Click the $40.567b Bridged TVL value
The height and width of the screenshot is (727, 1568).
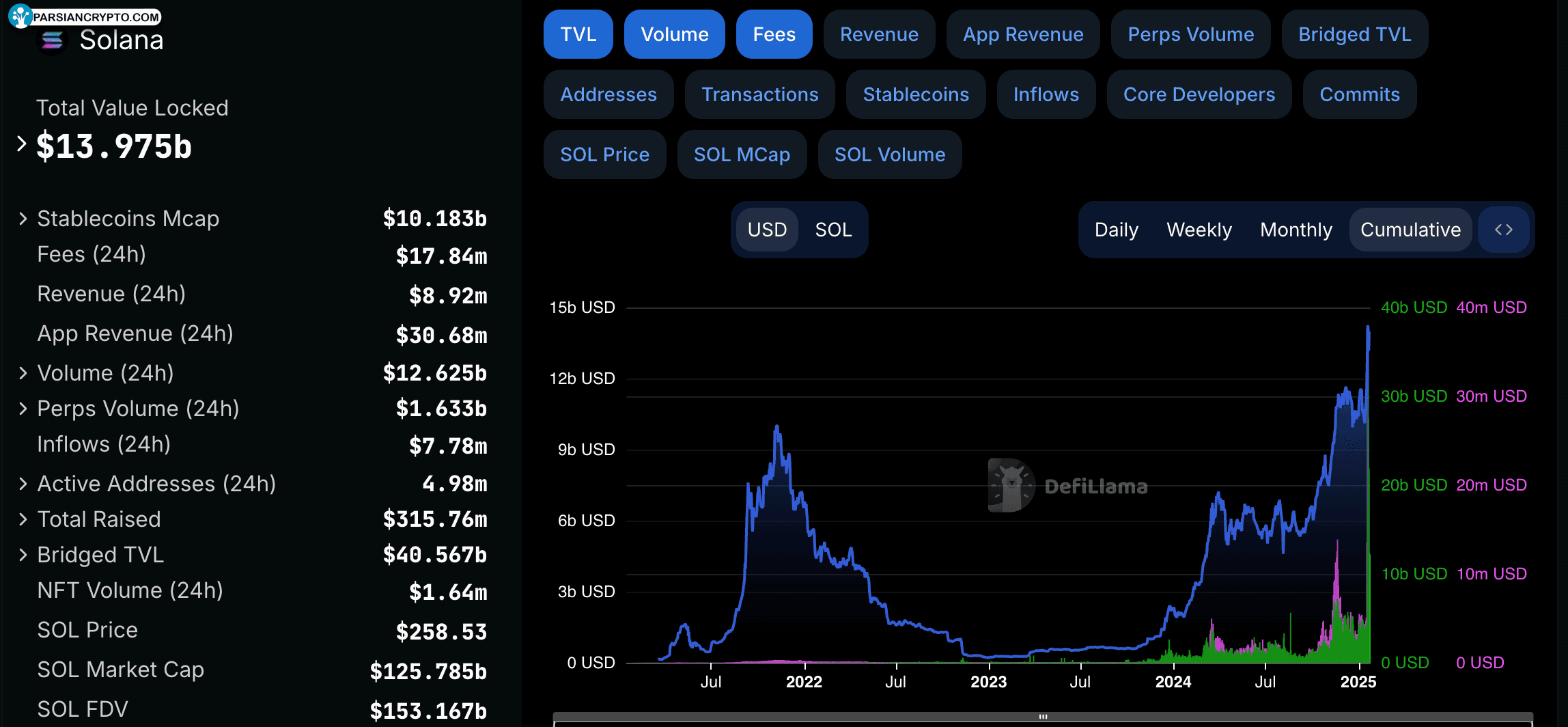[x=434, y=555]
